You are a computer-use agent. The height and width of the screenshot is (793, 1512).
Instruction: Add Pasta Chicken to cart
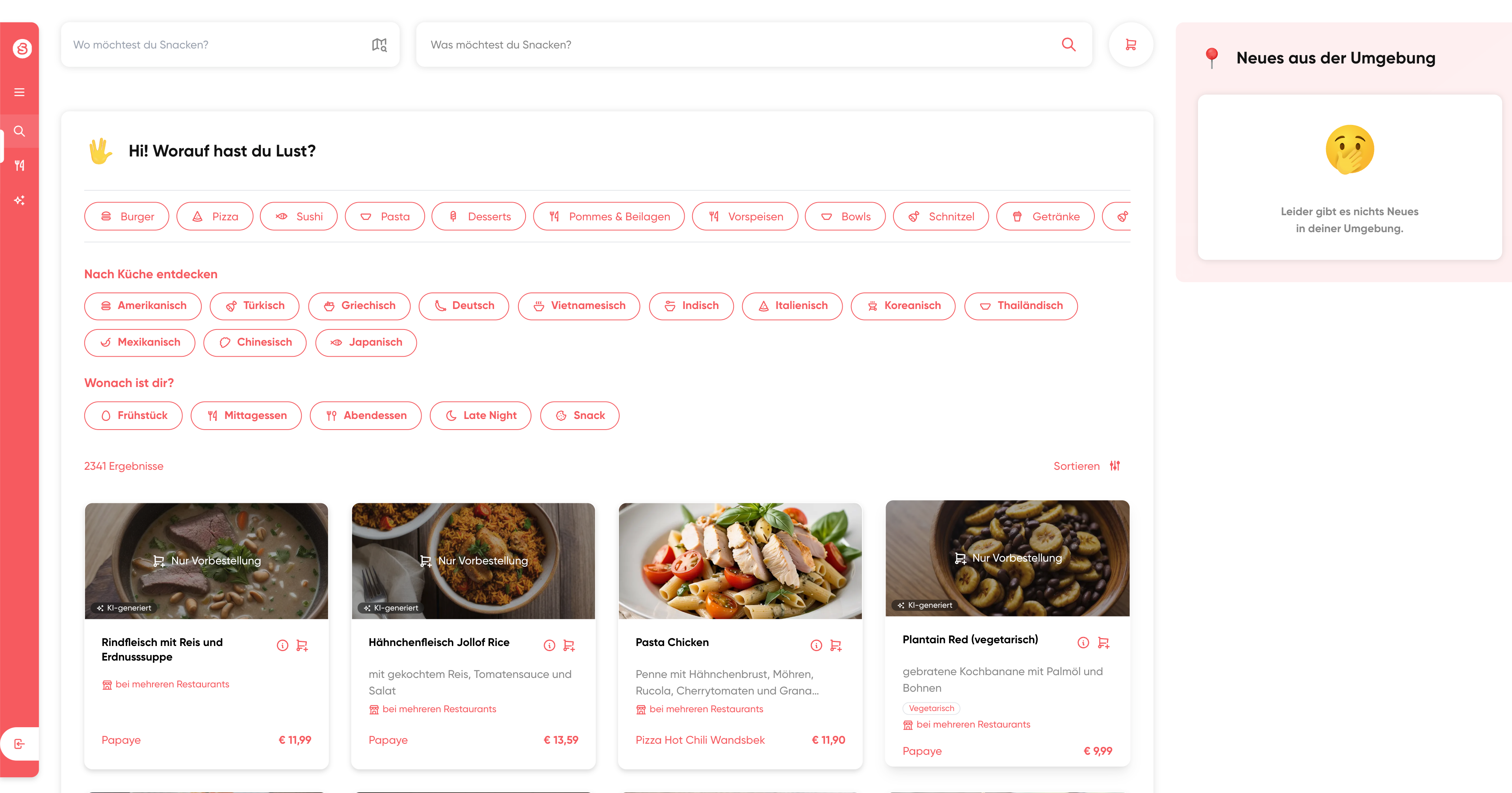[x=836, y=646]
